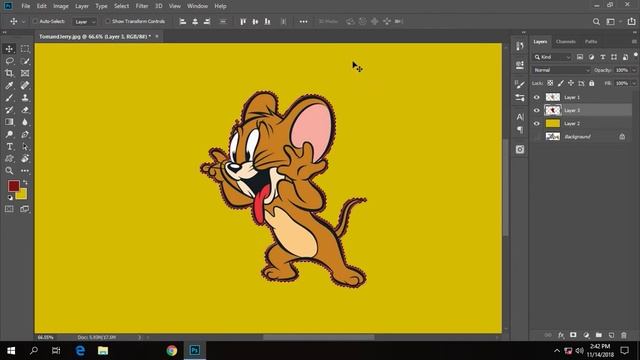Screen dimensions: 640x360
Task: Show the Background layer visibility box
Action: point(537,136)
